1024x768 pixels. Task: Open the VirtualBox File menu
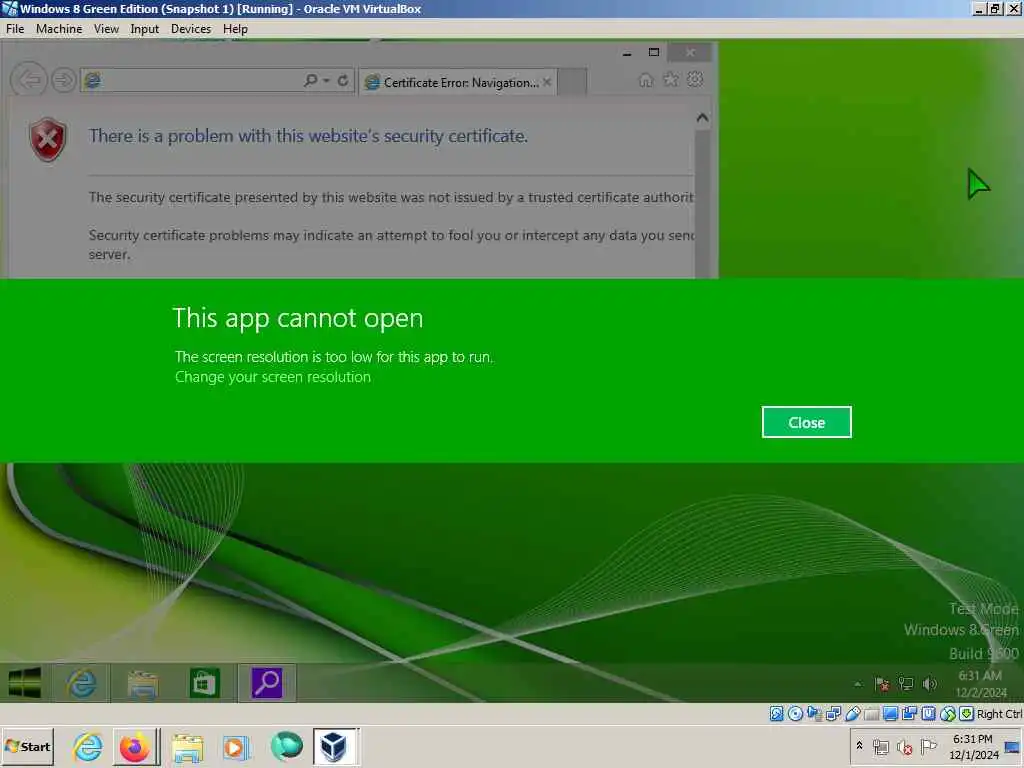click(15, 29)
